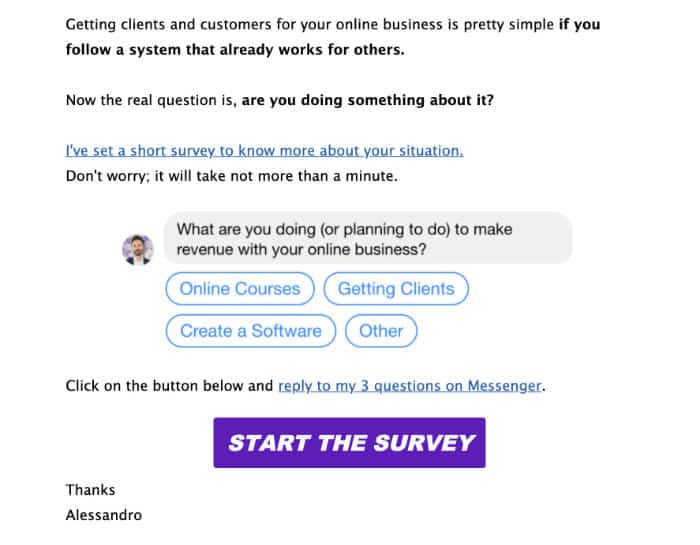Viewport: 700px width, 545px height.
Task: Select the Other quick reply
Action: [381, 331]
